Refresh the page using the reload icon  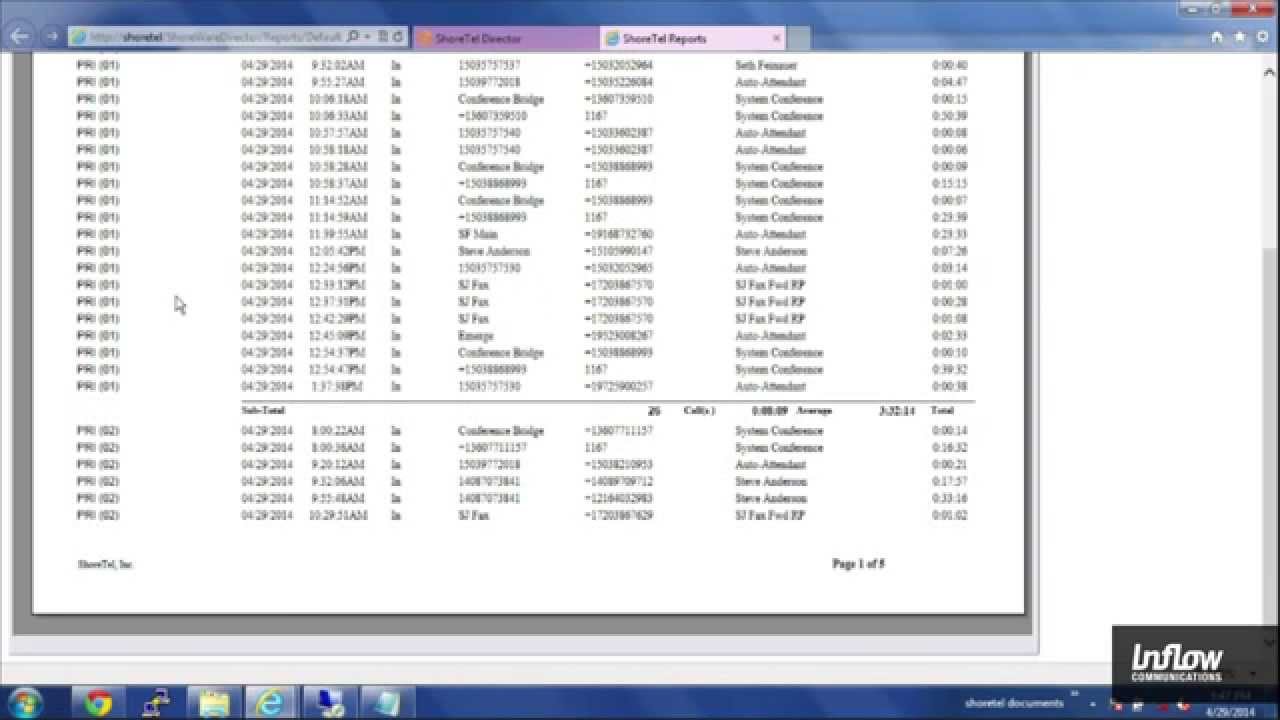click(398, 37)
